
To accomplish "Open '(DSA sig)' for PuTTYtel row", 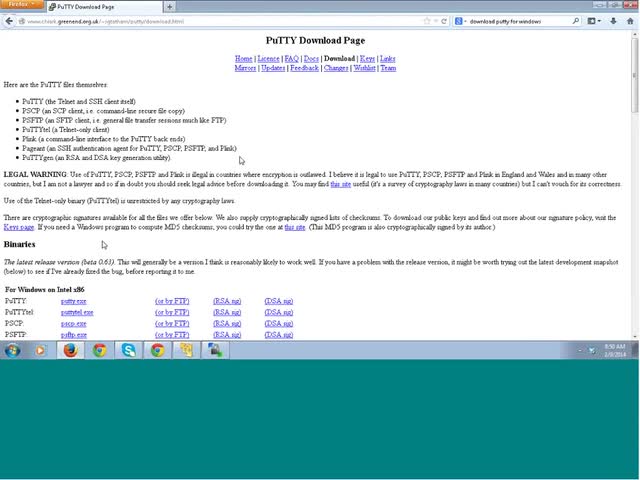I will point(279,313).
